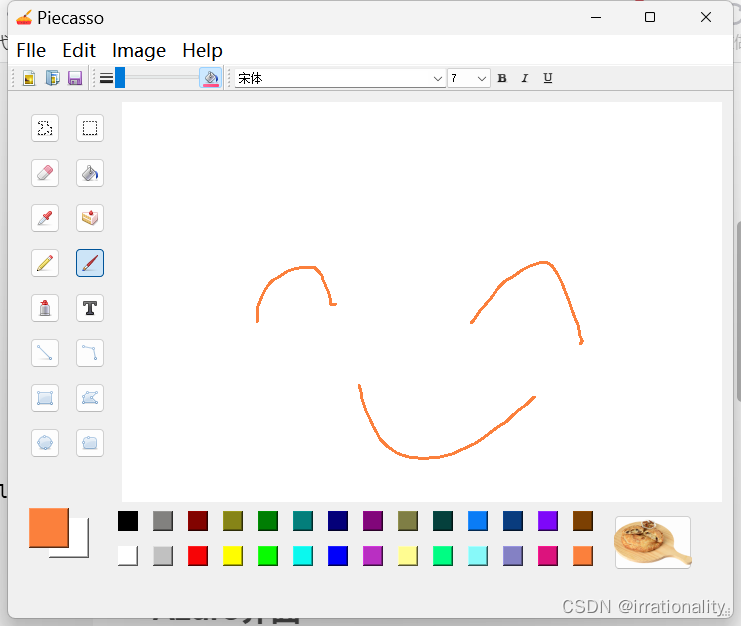The width and height of the screenshot is (741, 626).
Task: Toggle the fill mode button in toolbar
Action: tap(211, 77)
